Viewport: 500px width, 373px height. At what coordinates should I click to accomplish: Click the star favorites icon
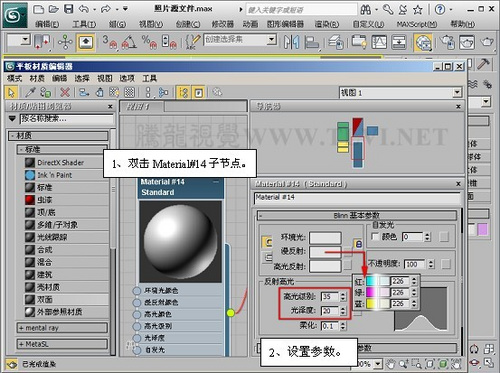point(418,10)
